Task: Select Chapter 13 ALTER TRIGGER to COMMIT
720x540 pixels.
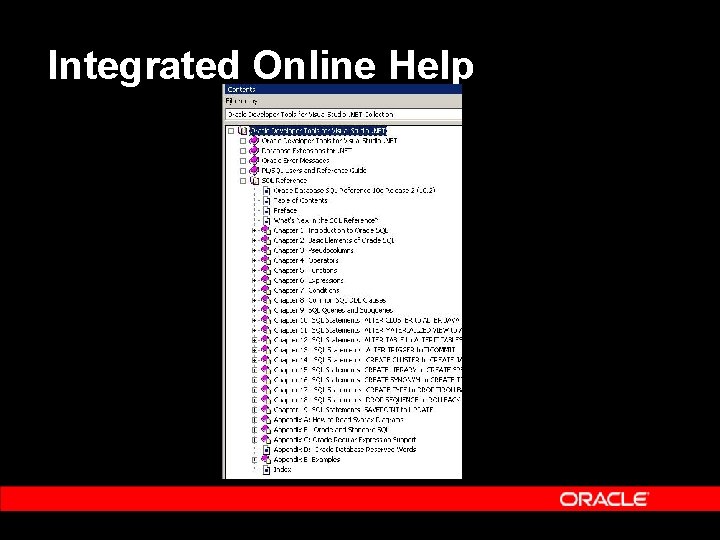Action: click(x=364, y=350)
